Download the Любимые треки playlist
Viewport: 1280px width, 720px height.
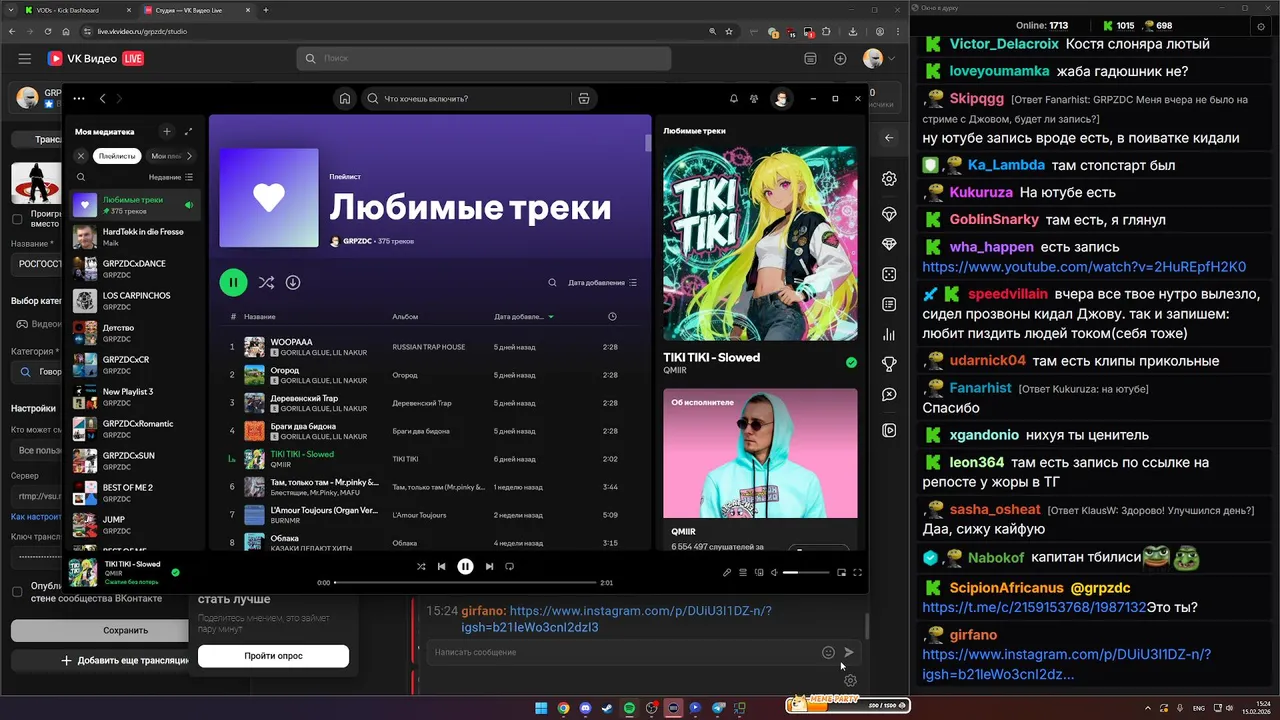293,283
